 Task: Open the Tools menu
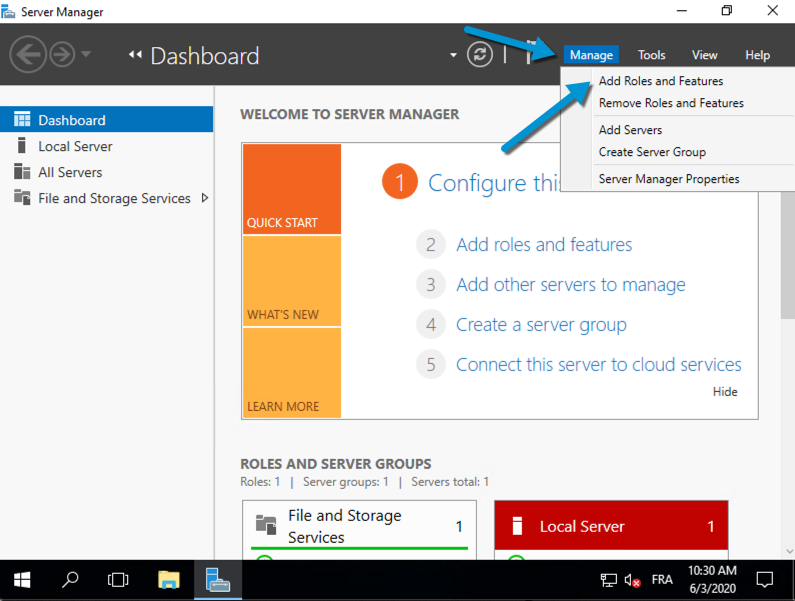652,55
